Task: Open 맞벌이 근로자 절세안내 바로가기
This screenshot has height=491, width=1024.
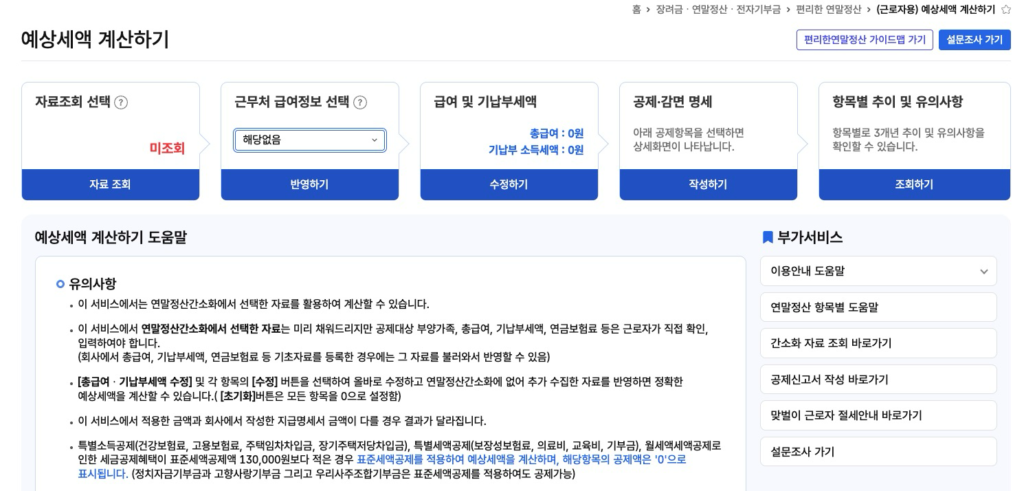Action: point(878,415)
